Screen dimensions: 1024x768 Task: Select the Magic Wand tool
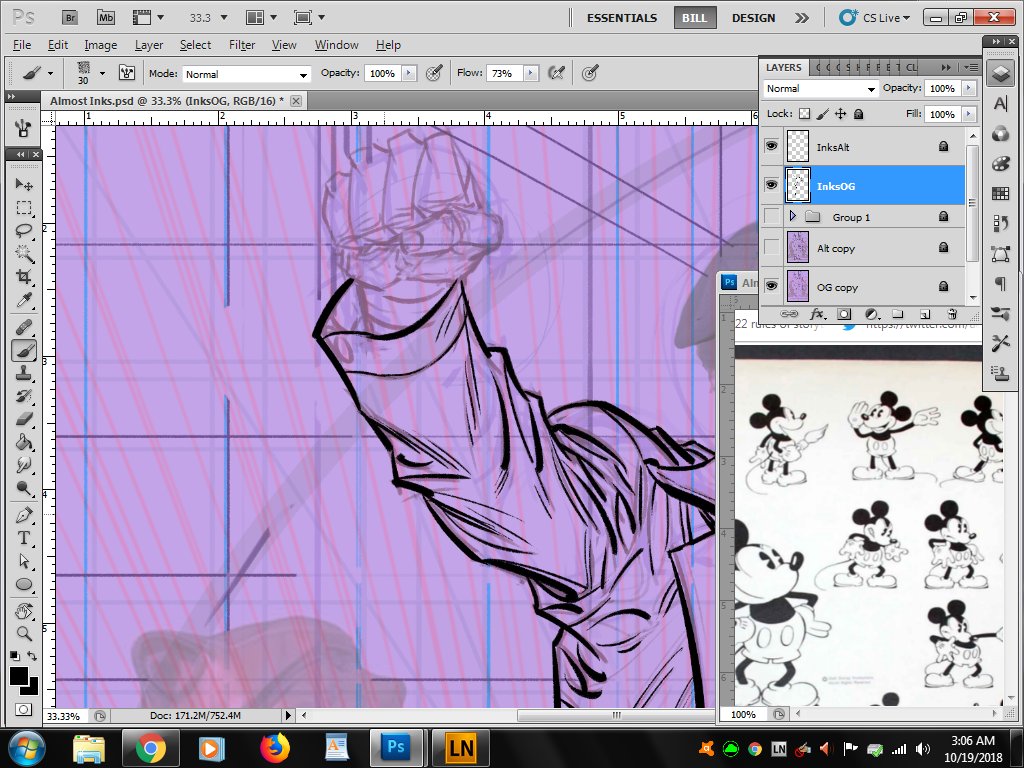point(24,253)
